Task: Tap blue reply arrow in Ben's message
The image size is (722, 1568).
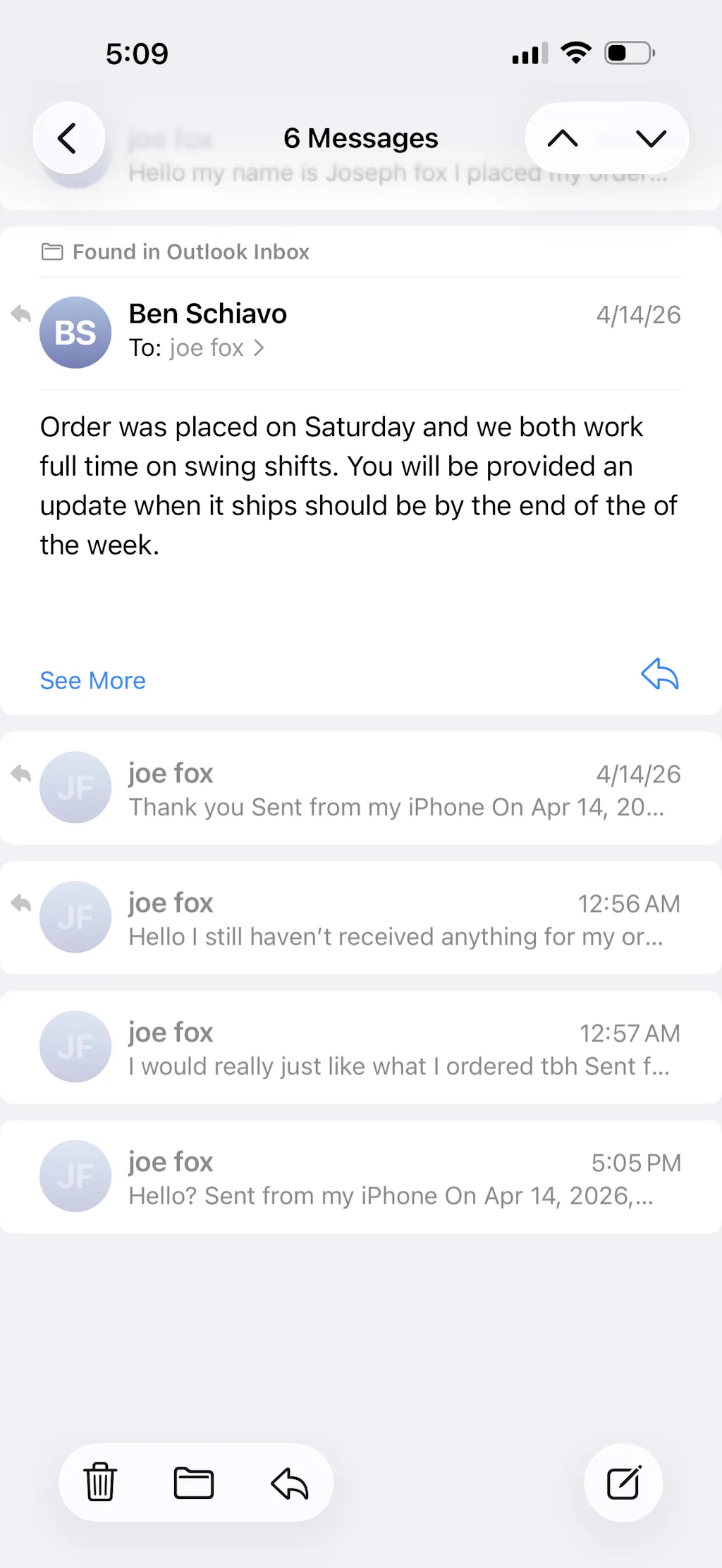Action: tap(659, 674)
